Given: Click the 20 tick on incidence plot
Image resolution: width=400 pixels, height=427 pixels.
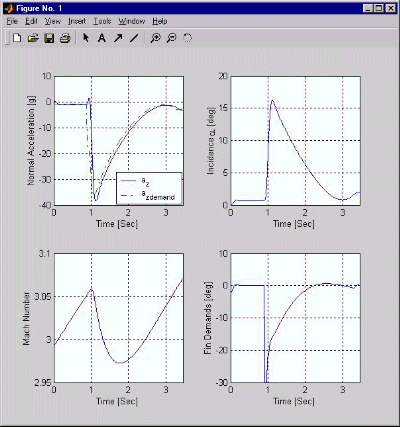Looking at the screenshot, I should pos(224,76).
